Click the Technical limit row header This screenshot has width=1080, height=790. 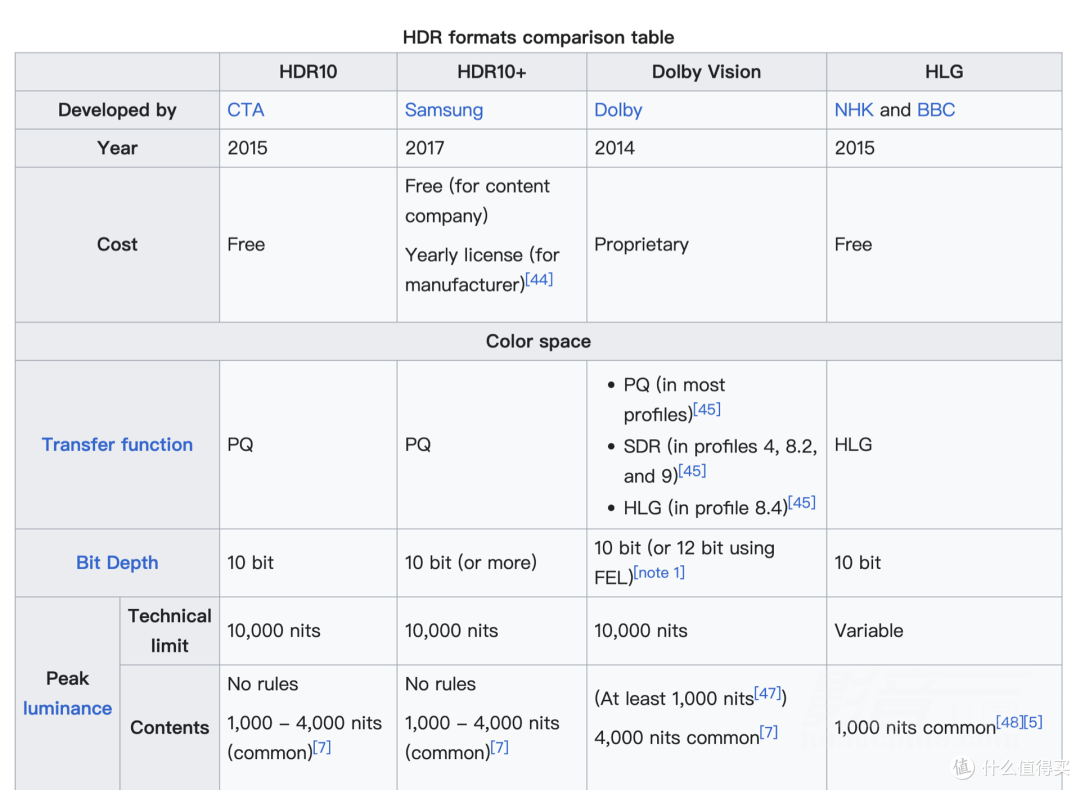point(169,631)
